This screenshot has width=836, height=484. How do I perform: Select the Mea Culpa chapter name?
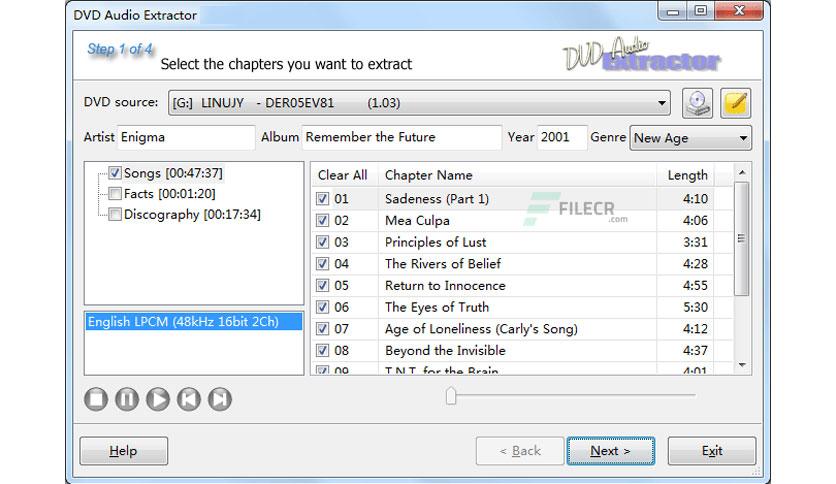point(417,220)
